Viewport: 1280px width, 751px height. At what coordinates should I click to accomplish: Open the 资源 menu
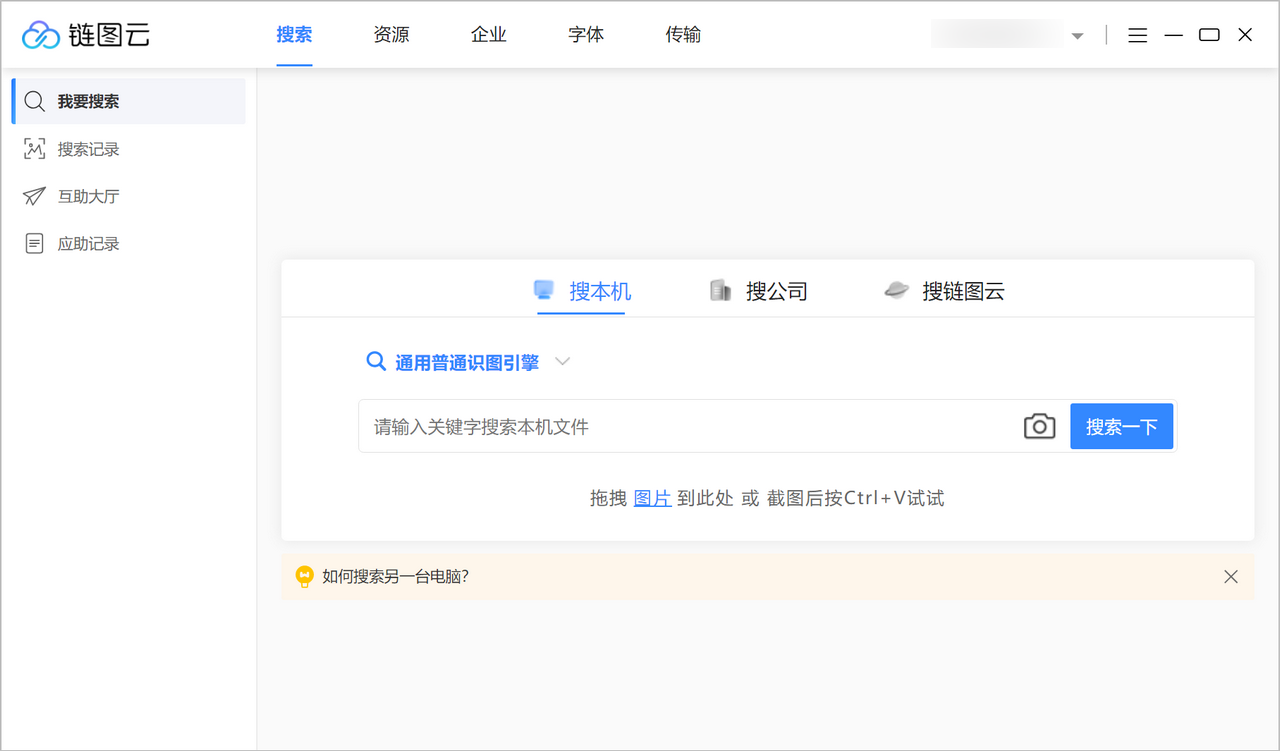pos(390,34)
